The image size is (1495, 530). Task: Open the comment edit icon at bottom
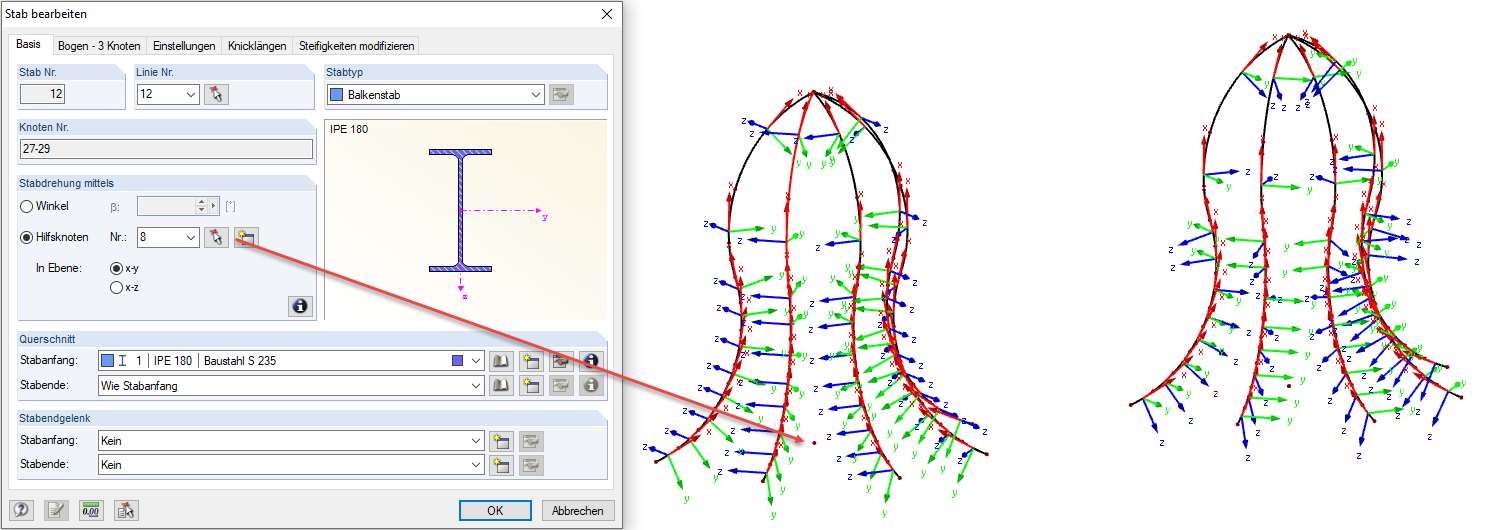click(56, 510)
